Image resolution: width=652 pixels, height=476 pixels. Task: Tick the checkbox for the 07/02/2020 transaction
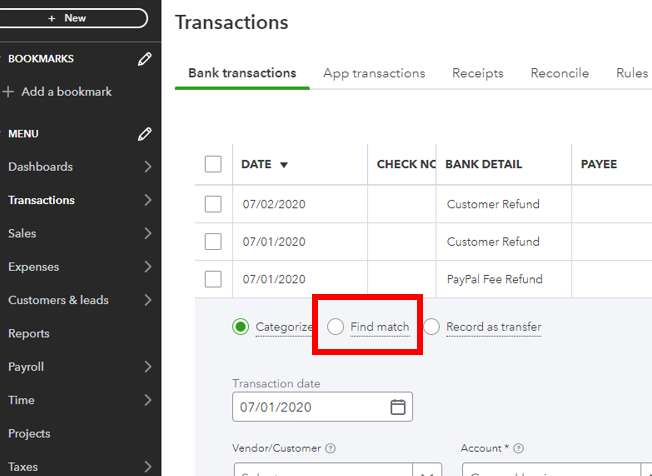(213, 204)
